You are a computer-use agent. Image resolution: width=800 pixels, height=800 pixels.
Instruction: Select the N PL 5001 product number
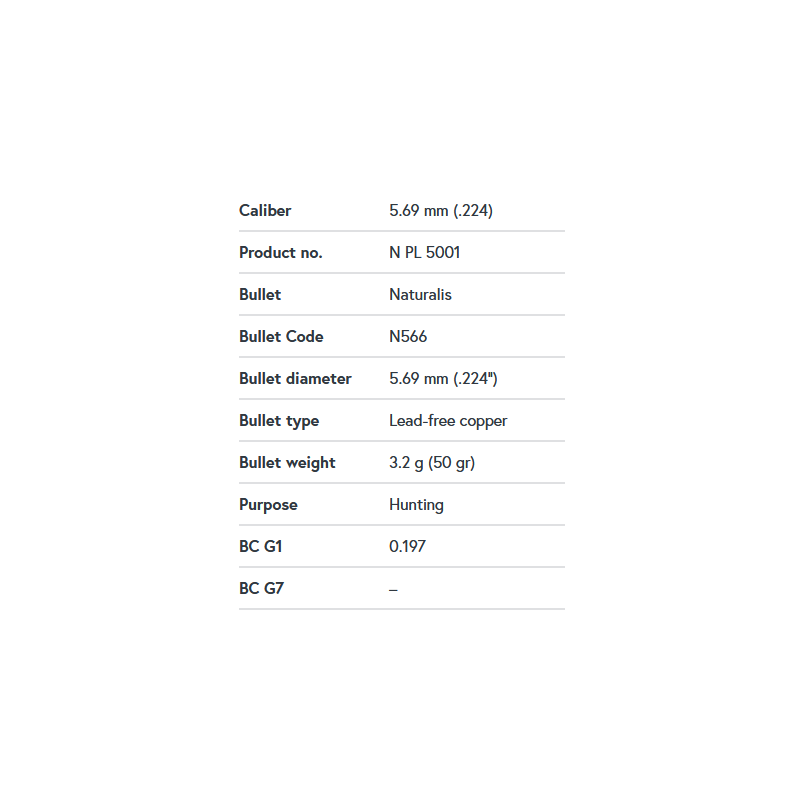[x=424, y=253]
